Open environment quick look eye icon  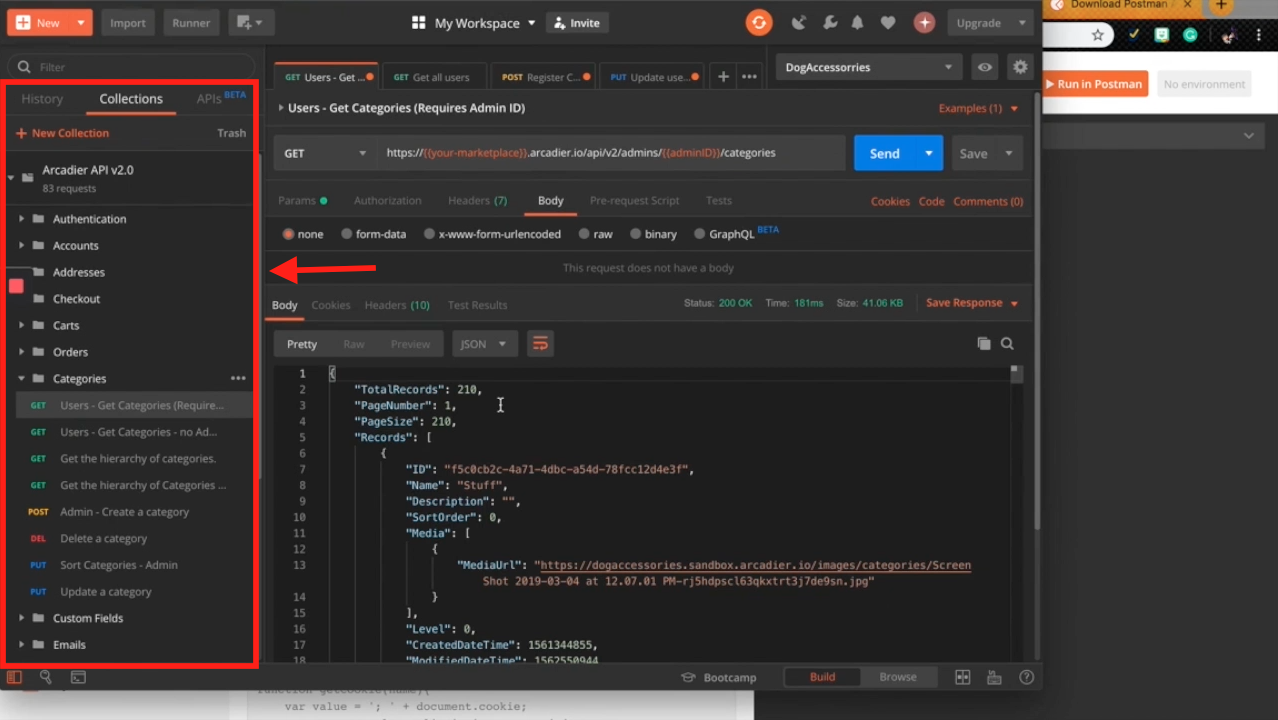coord(985,67)
